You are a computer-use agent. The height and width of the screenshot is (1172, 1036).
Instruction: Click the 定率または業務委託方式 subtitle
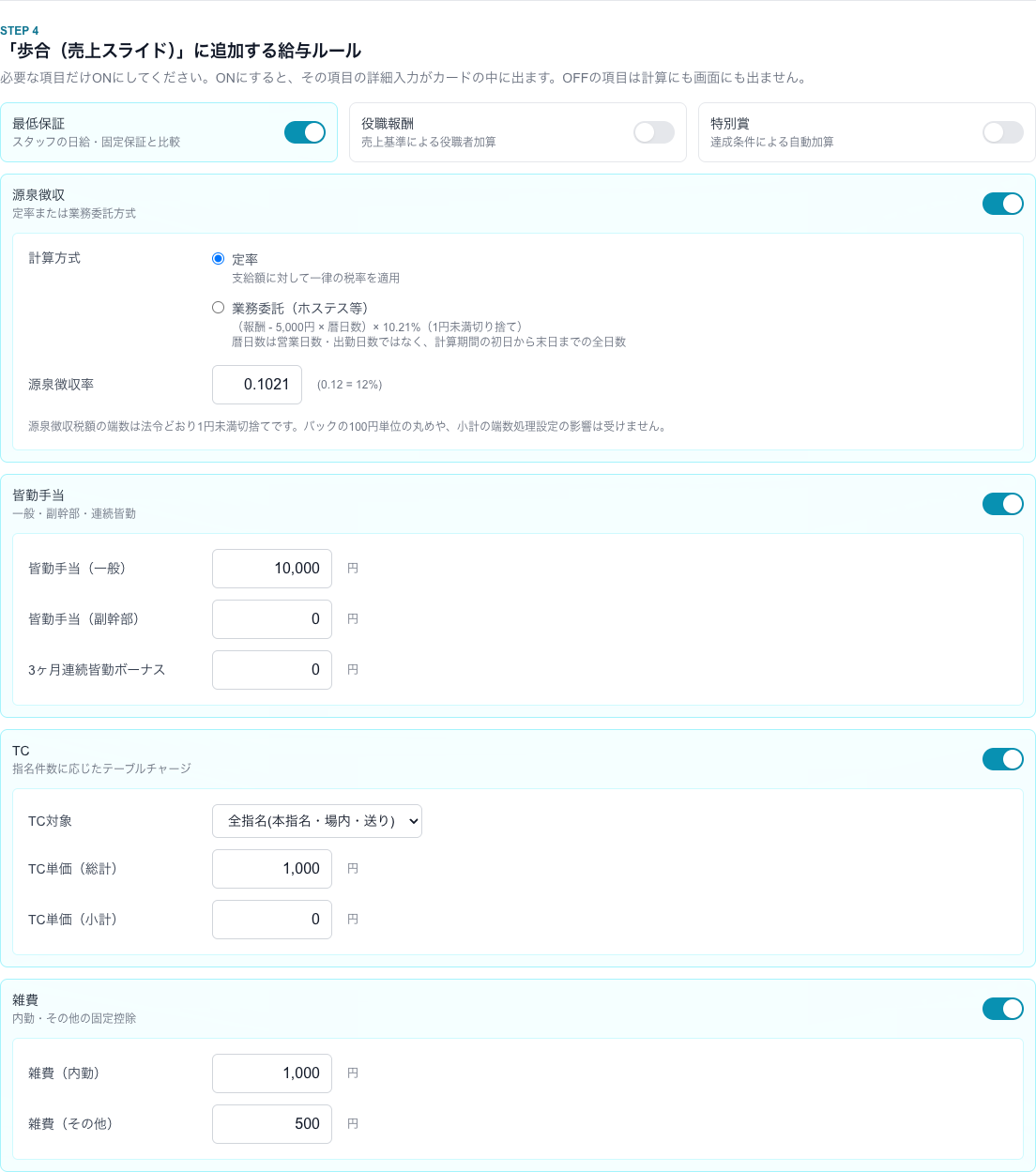[74, 213]
